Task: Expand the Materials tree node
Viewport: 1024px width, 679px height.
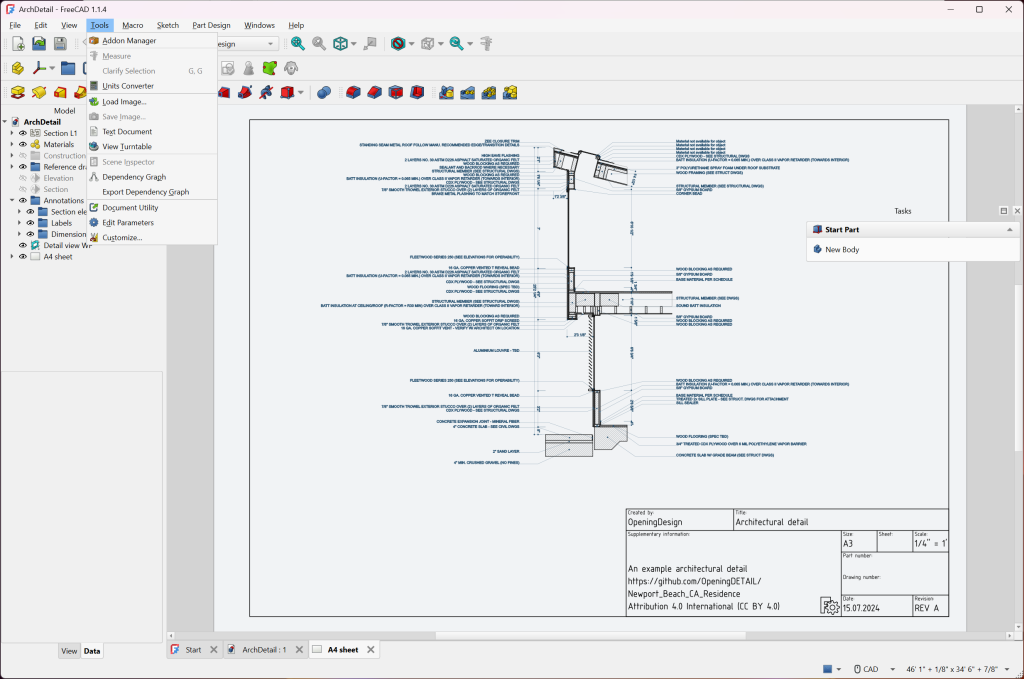Action: 12,144
